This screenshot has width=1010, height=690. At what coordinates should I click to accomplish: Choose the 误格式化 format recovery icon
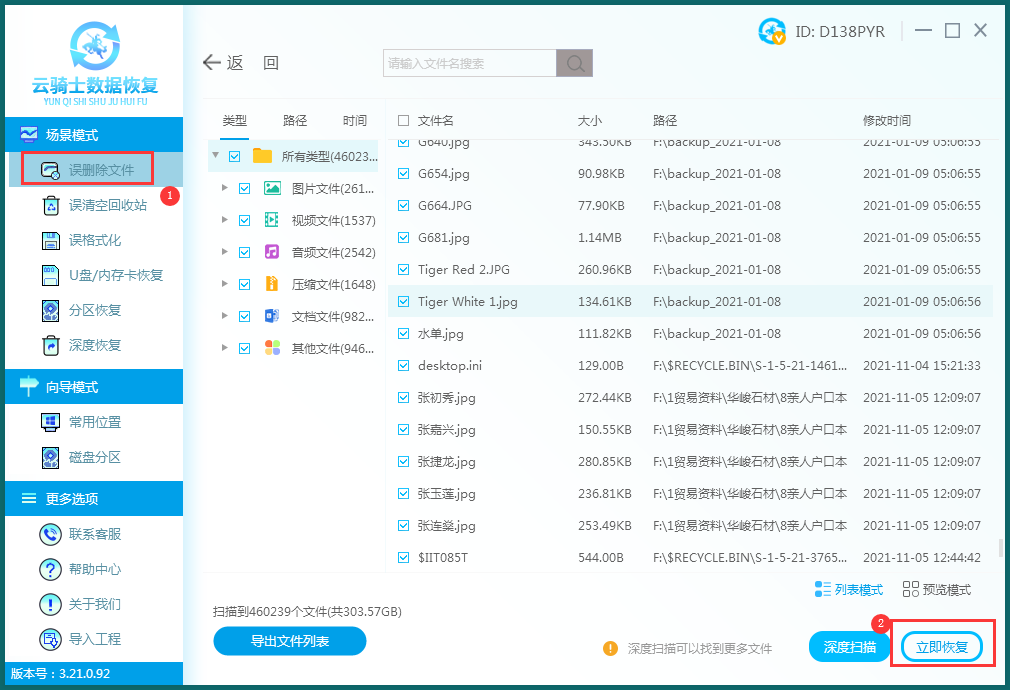point(50,240)
